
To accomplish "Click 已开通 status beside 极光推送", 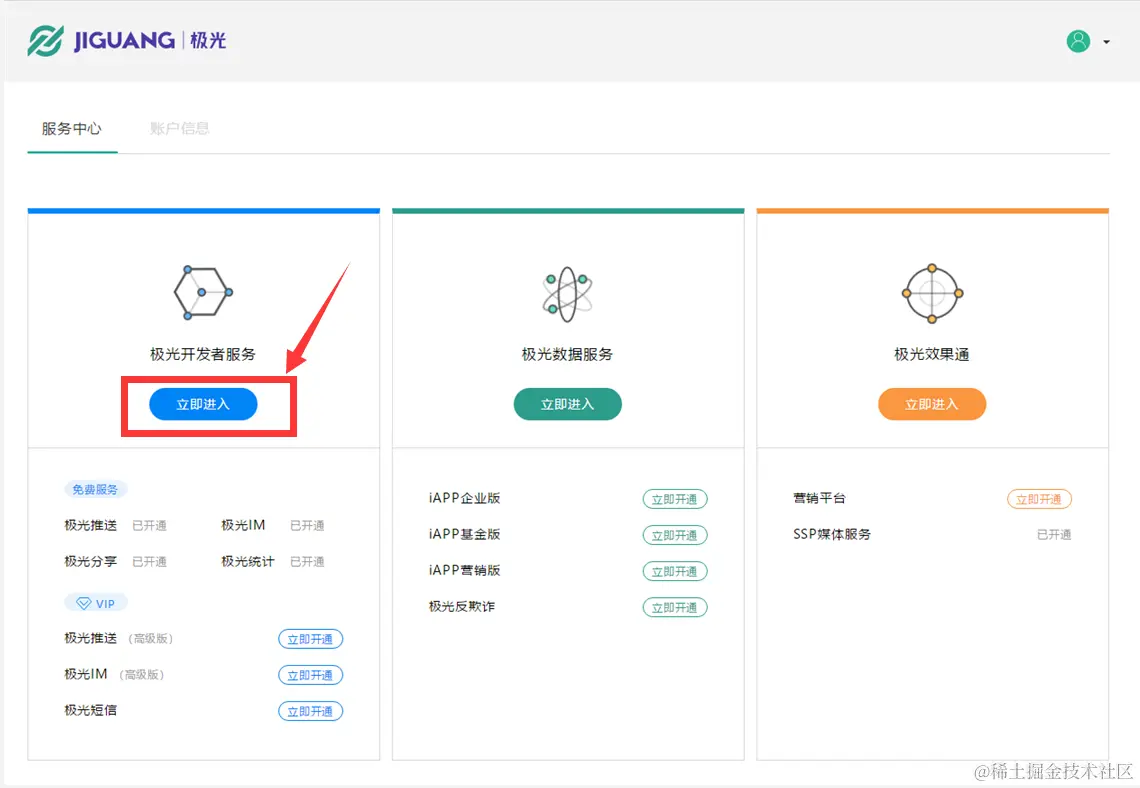I will point(150,526).
